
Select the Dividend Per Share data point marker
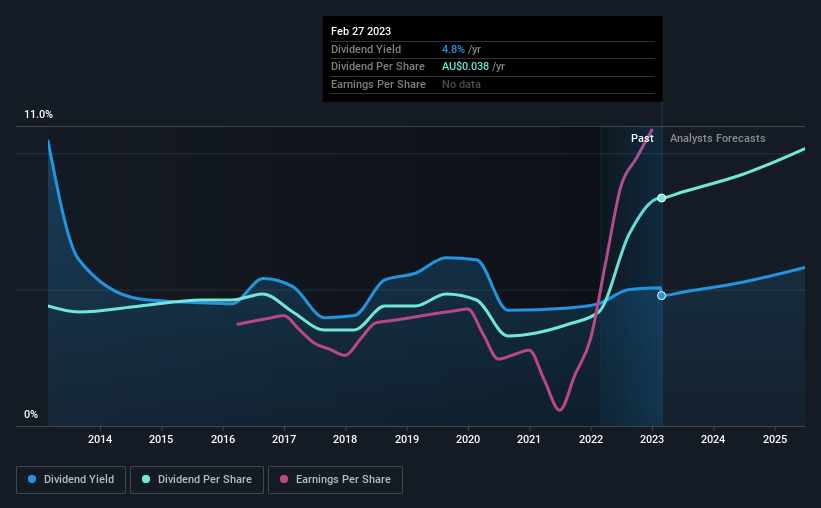662,198
